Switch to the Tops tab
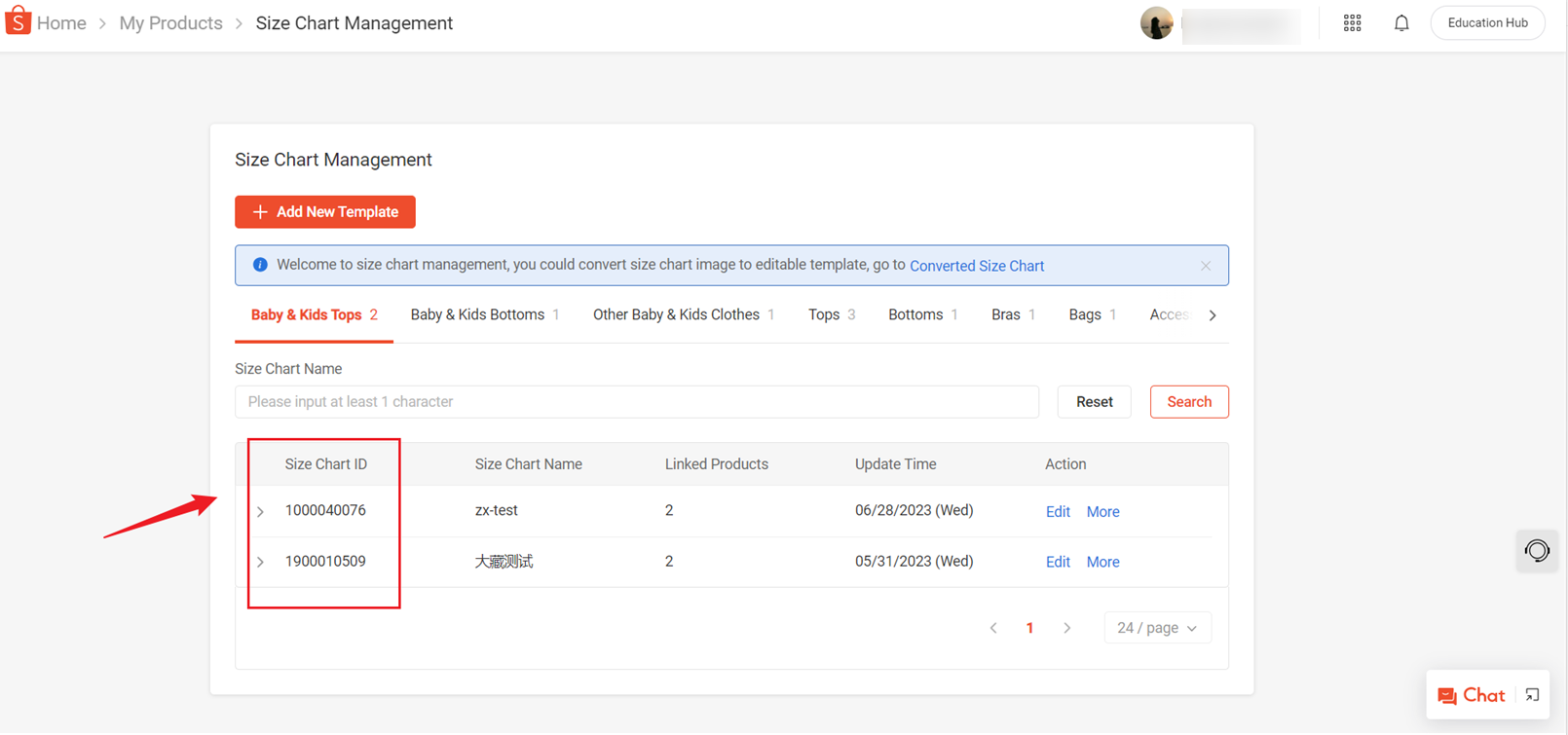The image size is (1568, 735). tap(832, 314)
